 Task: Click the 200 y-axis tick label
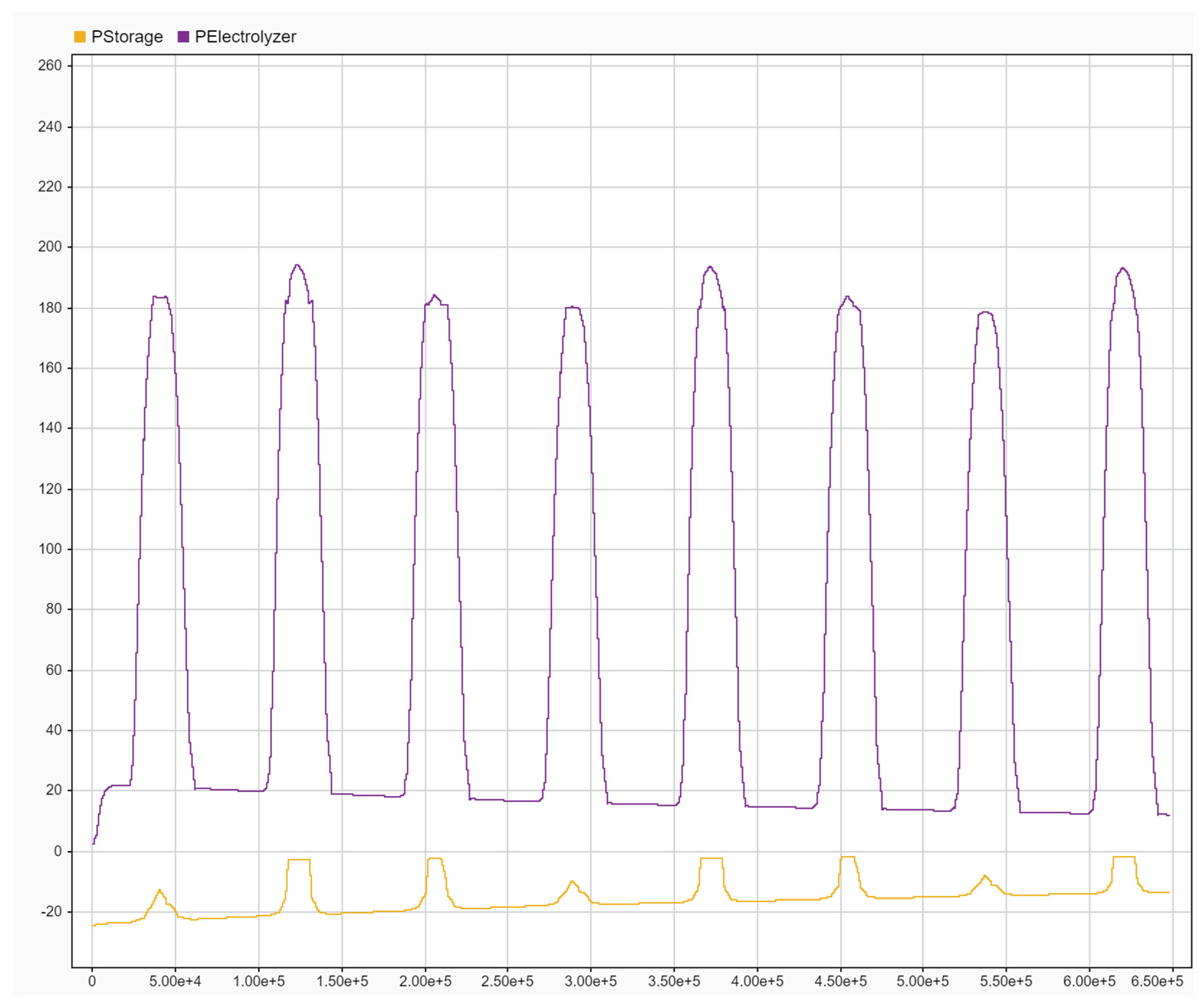(50, 246)
